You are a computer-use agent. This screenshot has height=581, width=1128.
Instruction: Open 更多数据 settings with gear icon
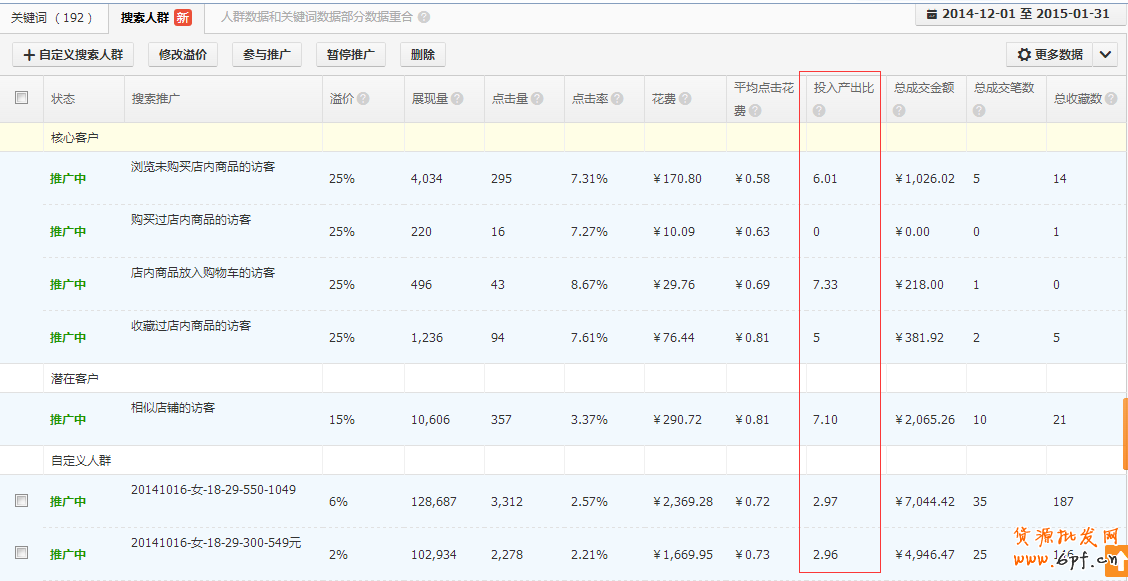click(1049, 55)
